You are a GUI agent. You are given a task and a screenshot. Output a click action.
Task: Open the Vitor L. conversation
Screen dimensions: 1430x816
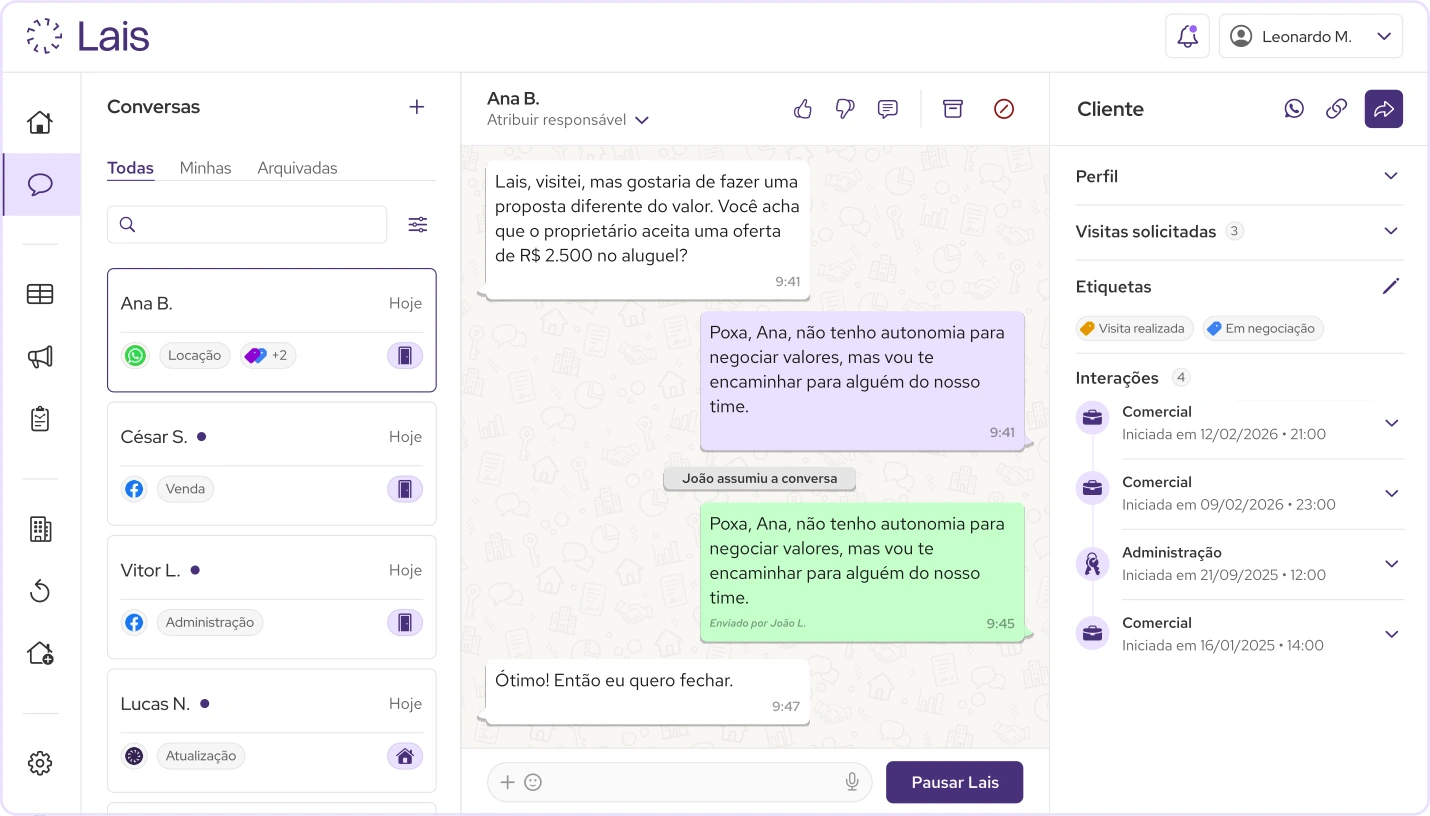[x=272, y=597]
